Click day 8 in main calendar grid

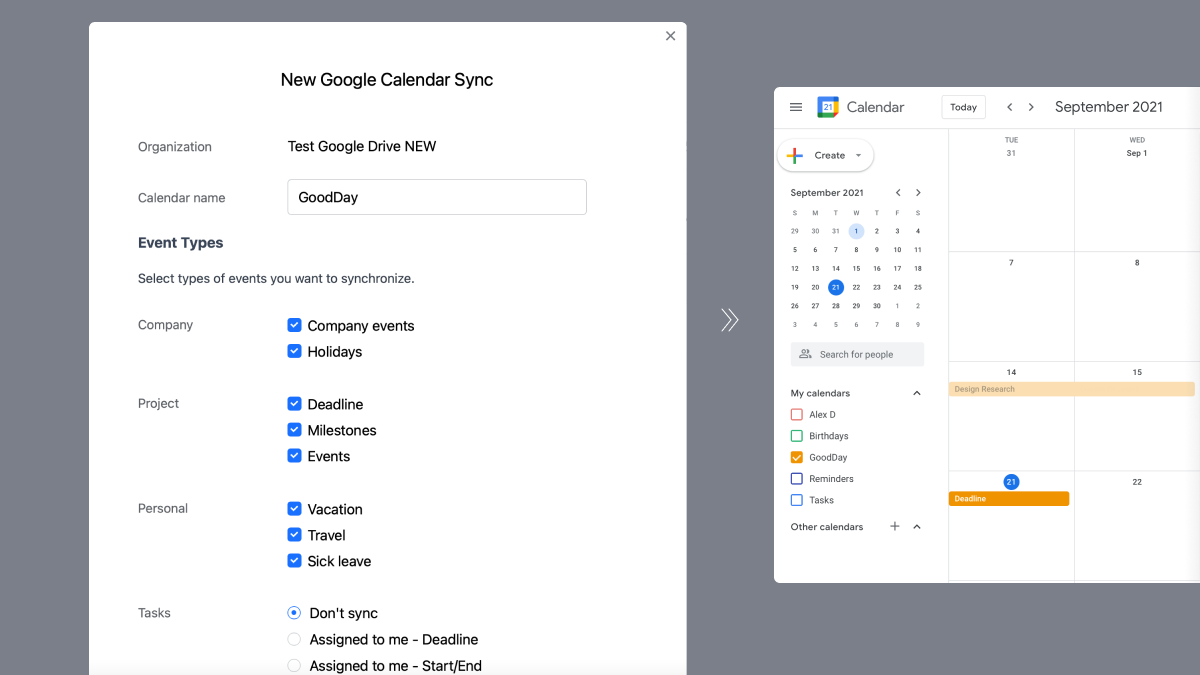pyautogui.click(x=1137, y=263)
